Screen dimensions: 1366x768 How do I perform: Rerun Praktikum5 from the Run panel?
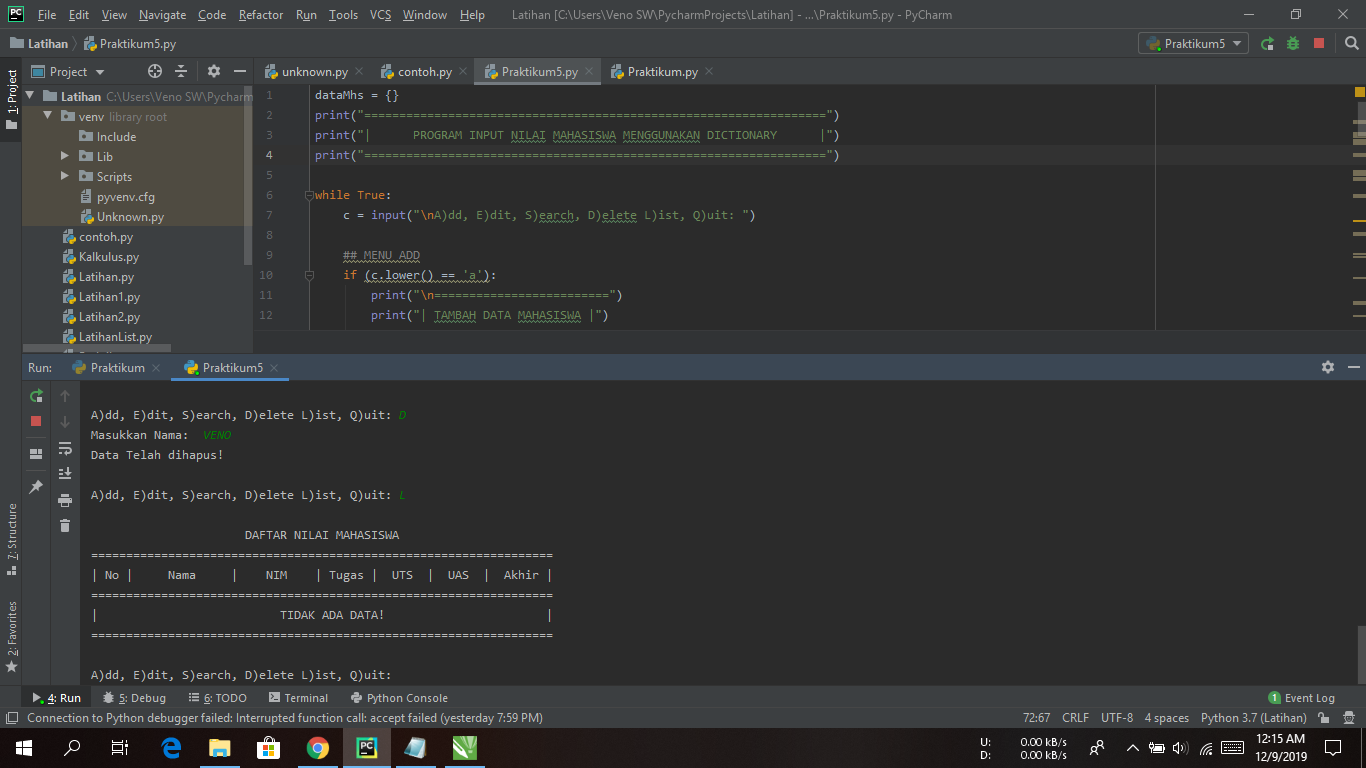(x=36, y=395)
